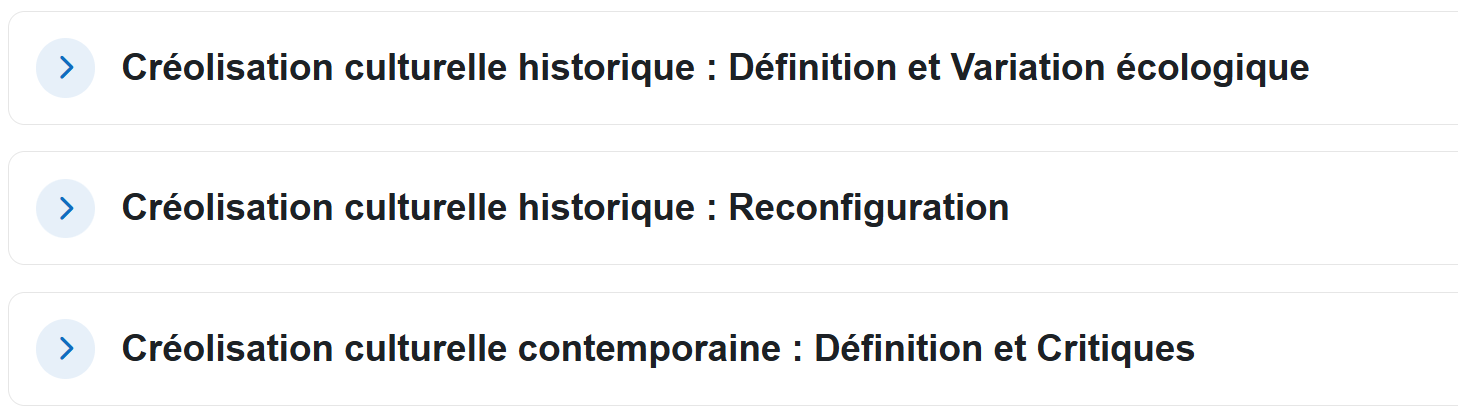Open the 'Définition et Critiques' heading text

(x=1004, y=348)
